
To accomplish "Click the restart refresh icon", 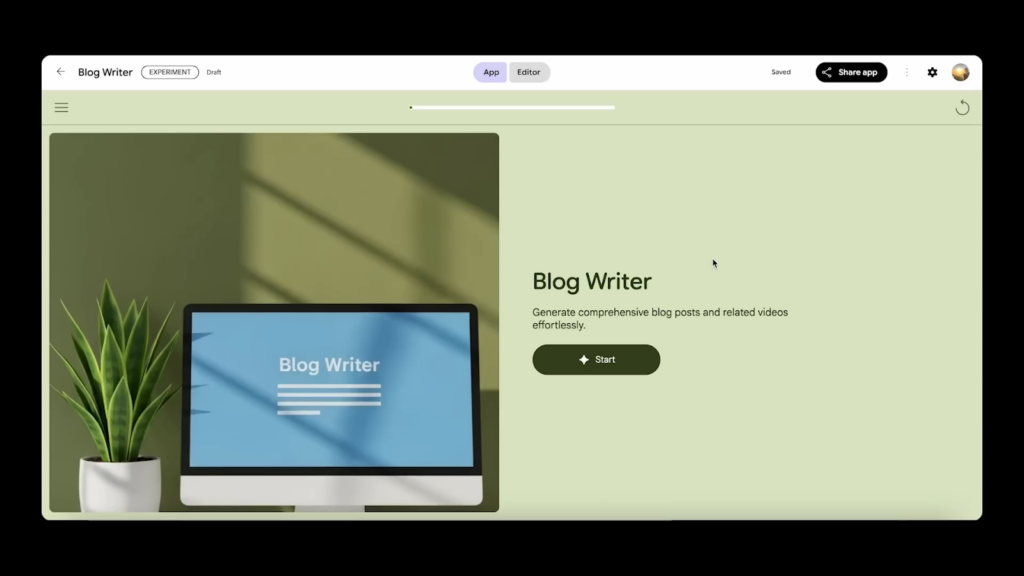I will click(x=962, y=108).
